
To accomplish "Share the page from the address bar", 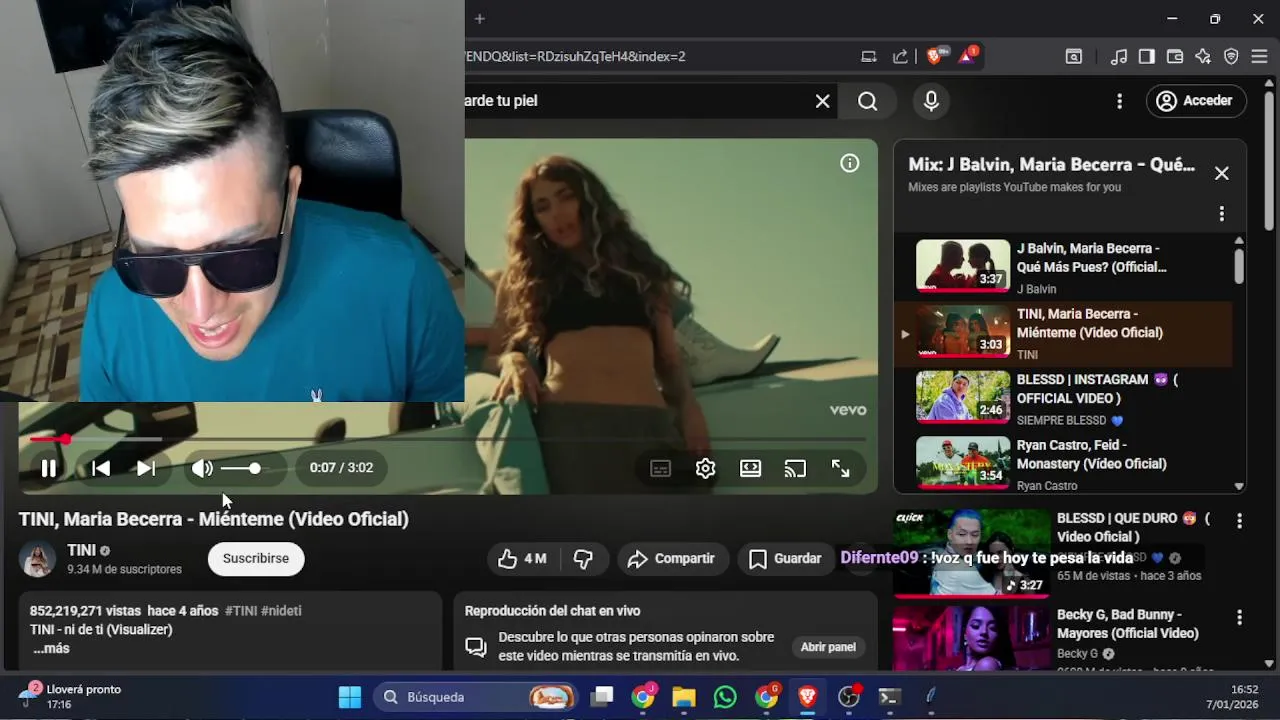I will [900, 57].
